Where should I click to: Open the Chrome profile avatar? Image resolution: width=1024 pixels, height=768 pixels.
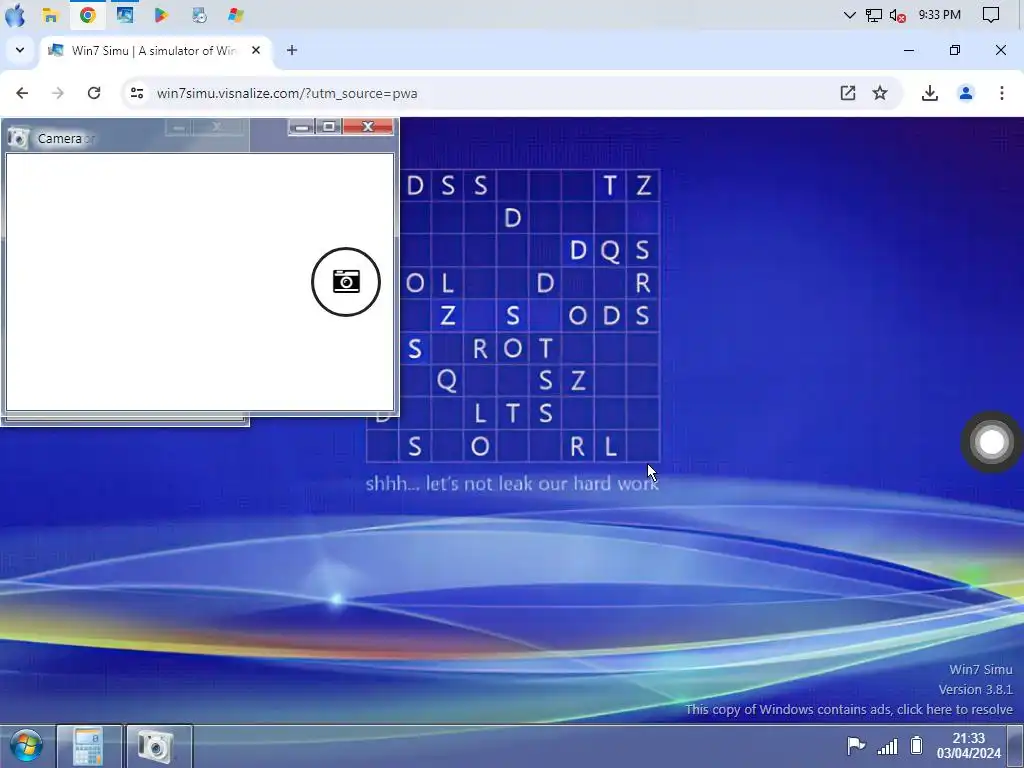(x=966, y=93)
